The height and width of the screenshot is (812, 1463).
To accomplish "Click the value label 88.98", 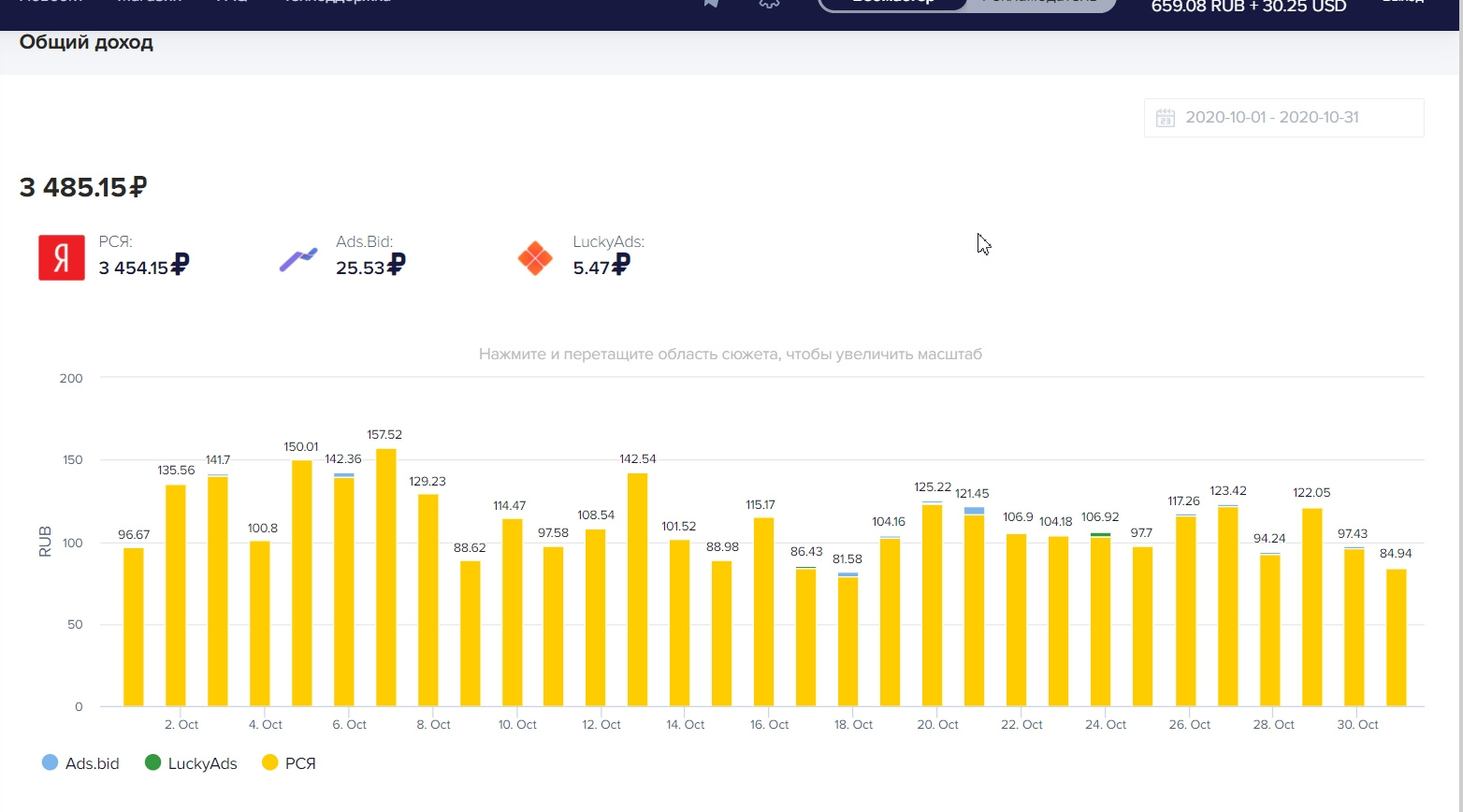I will tap(722, 547).
